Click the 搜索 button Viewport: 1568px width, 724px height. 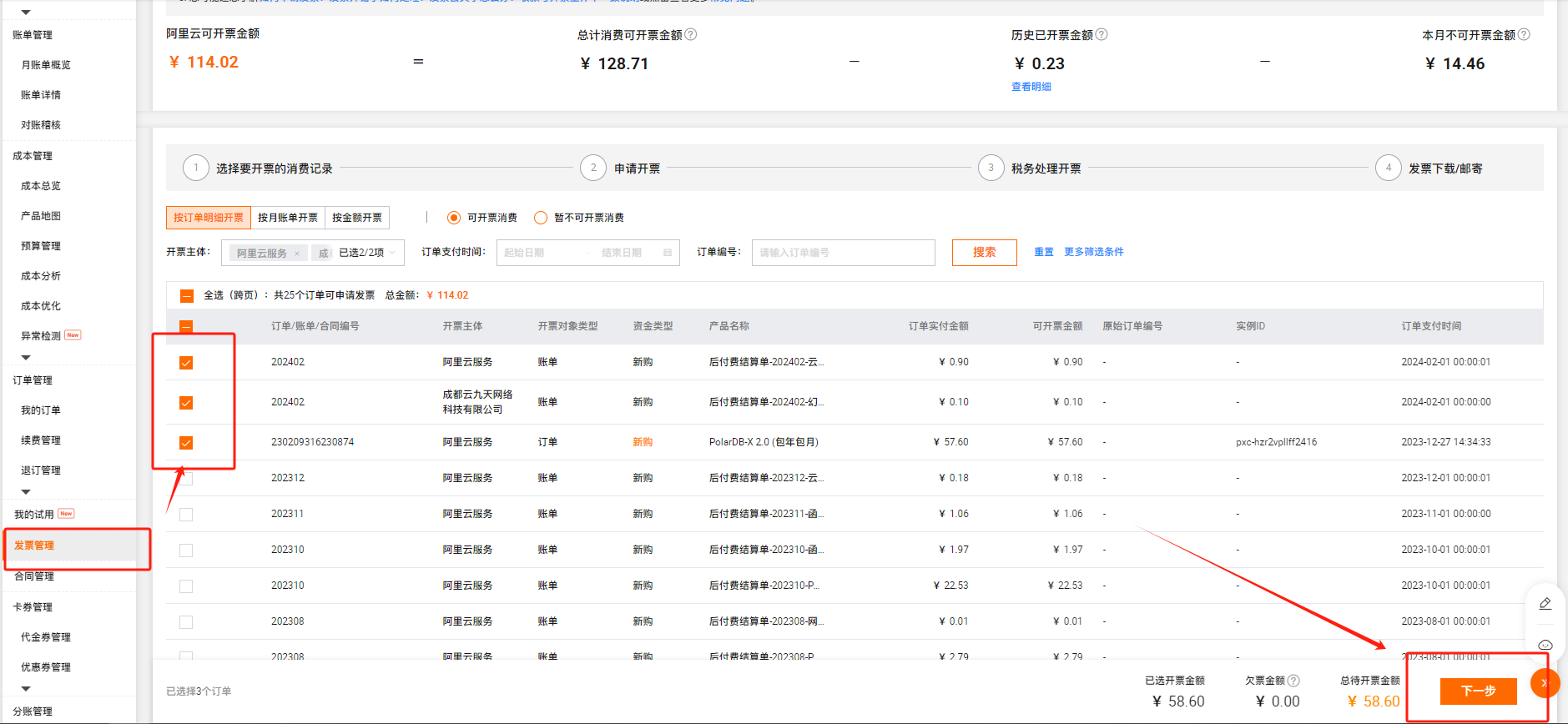point(985,253)
